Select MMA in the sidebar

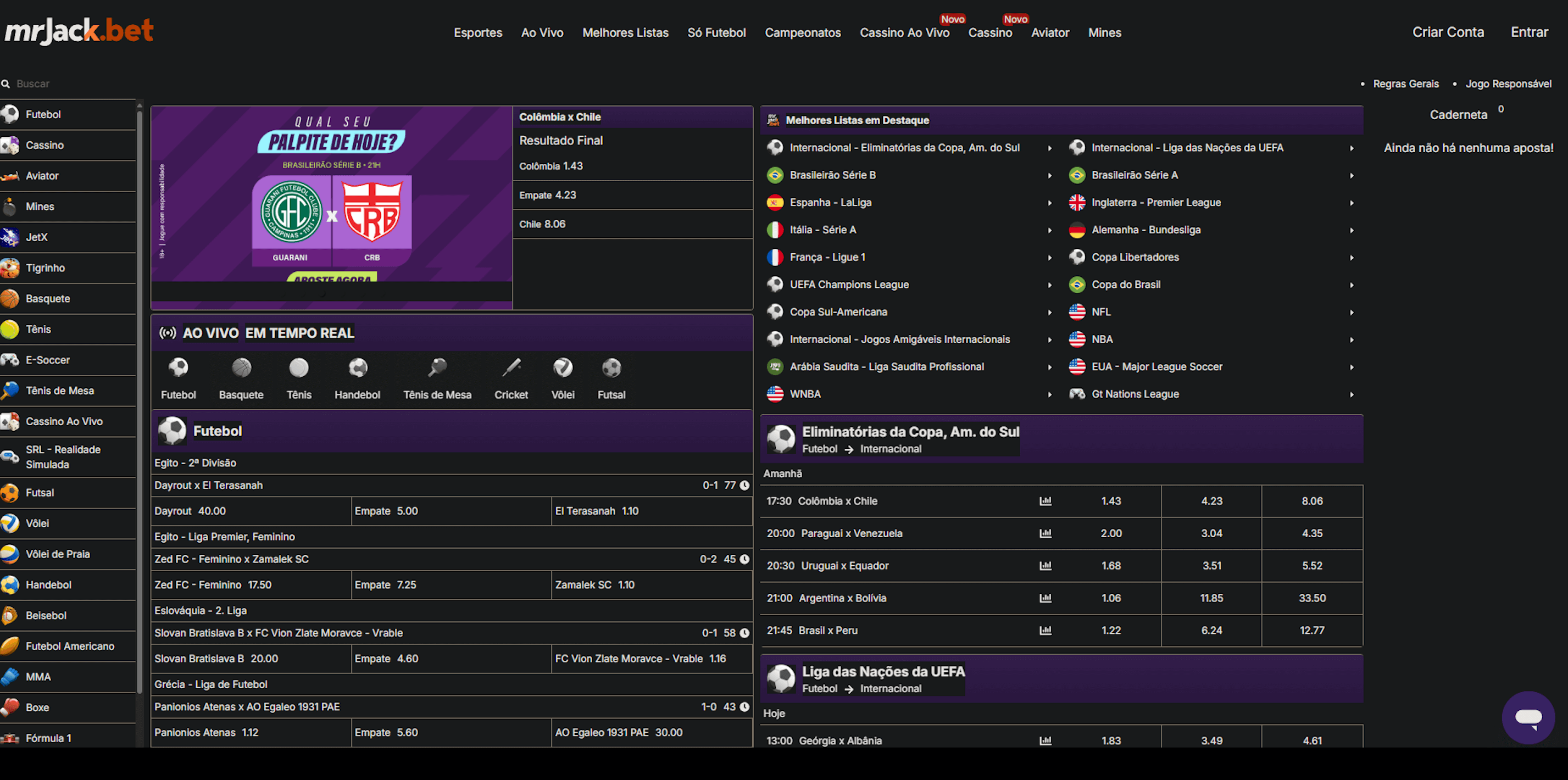coord(68,677)
